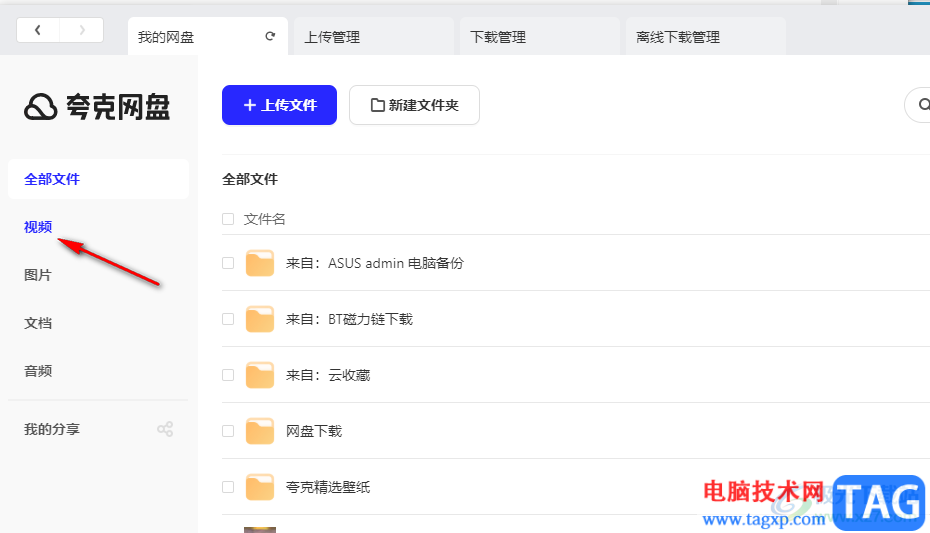Switch to the 离线下载管理 tab

tap(706, 37)
